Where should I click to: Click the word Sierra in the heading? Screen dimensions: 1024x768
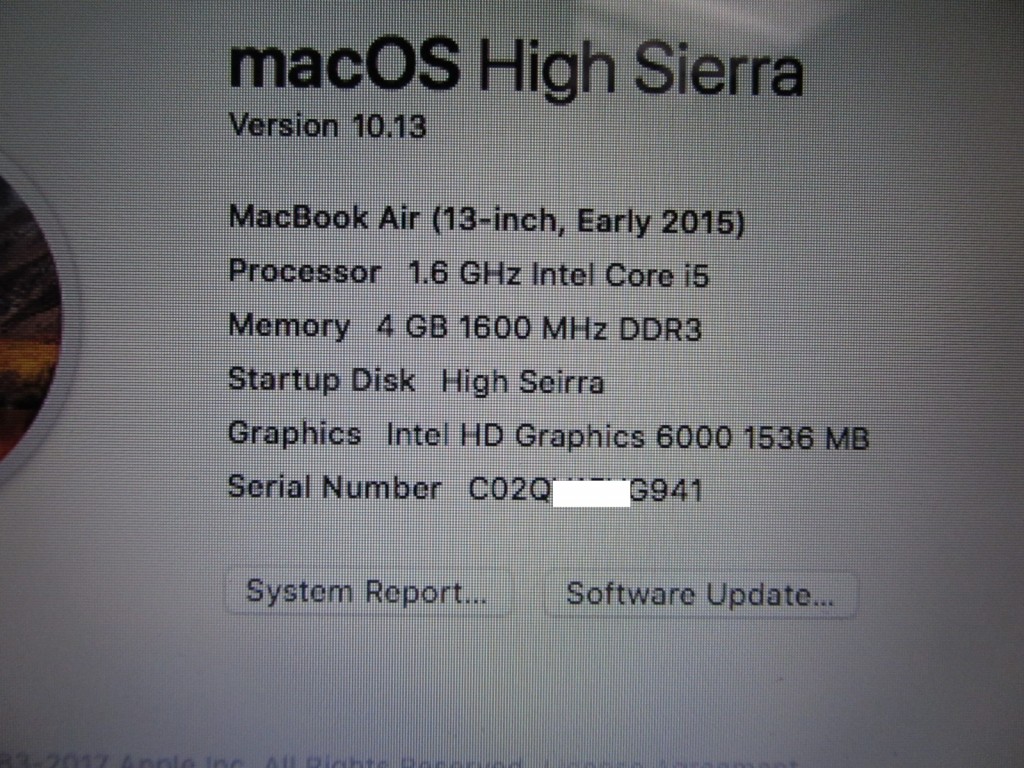pos(718,69)
